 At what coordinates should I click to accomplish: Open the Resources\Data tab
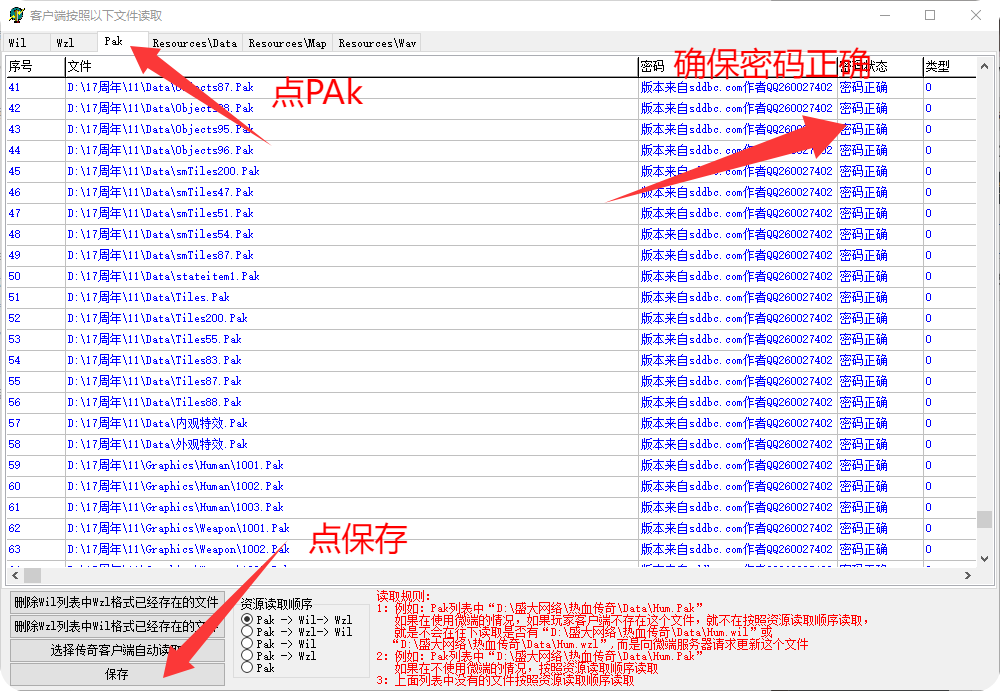195,43
